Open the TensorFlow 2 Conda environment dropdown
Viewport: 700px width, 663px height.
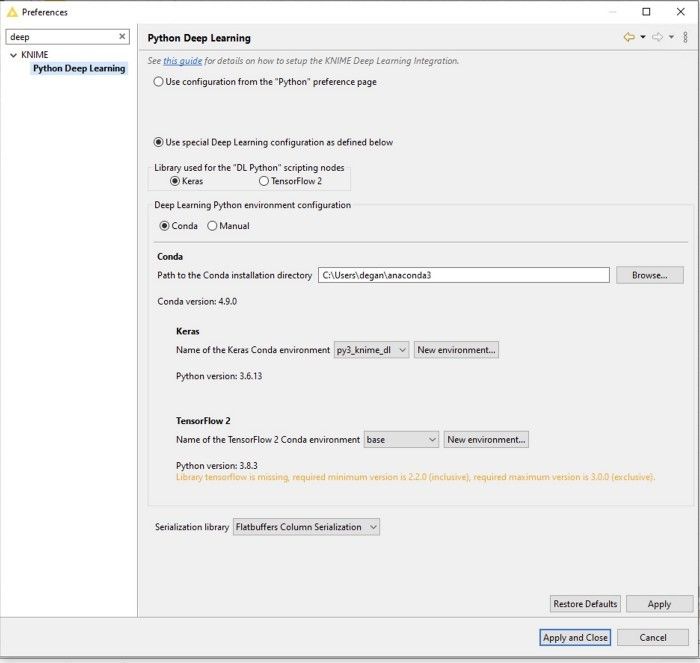click(x=402, y=439)
